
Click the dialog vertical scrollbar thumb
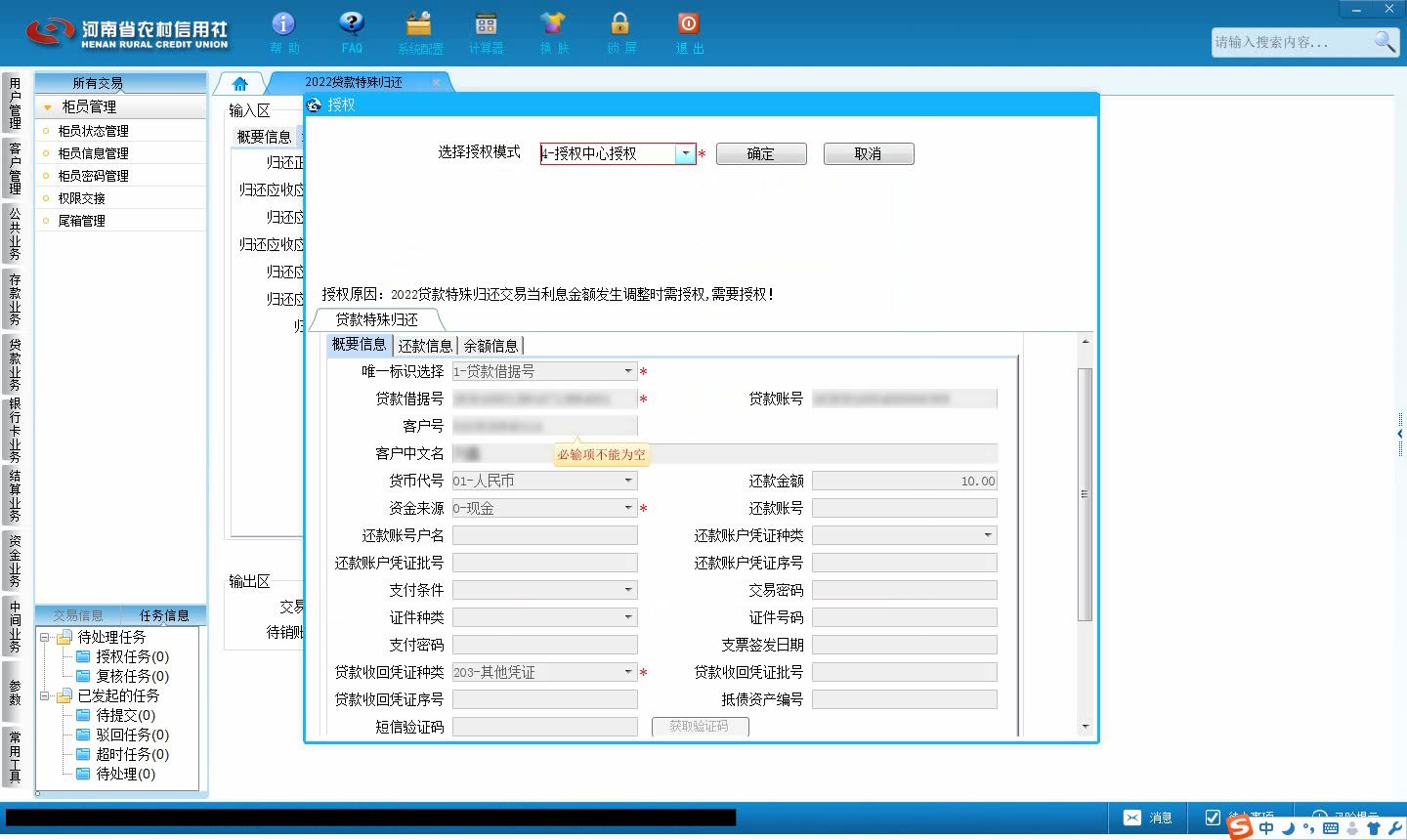pyautogui.click(x=1085, y=494)
